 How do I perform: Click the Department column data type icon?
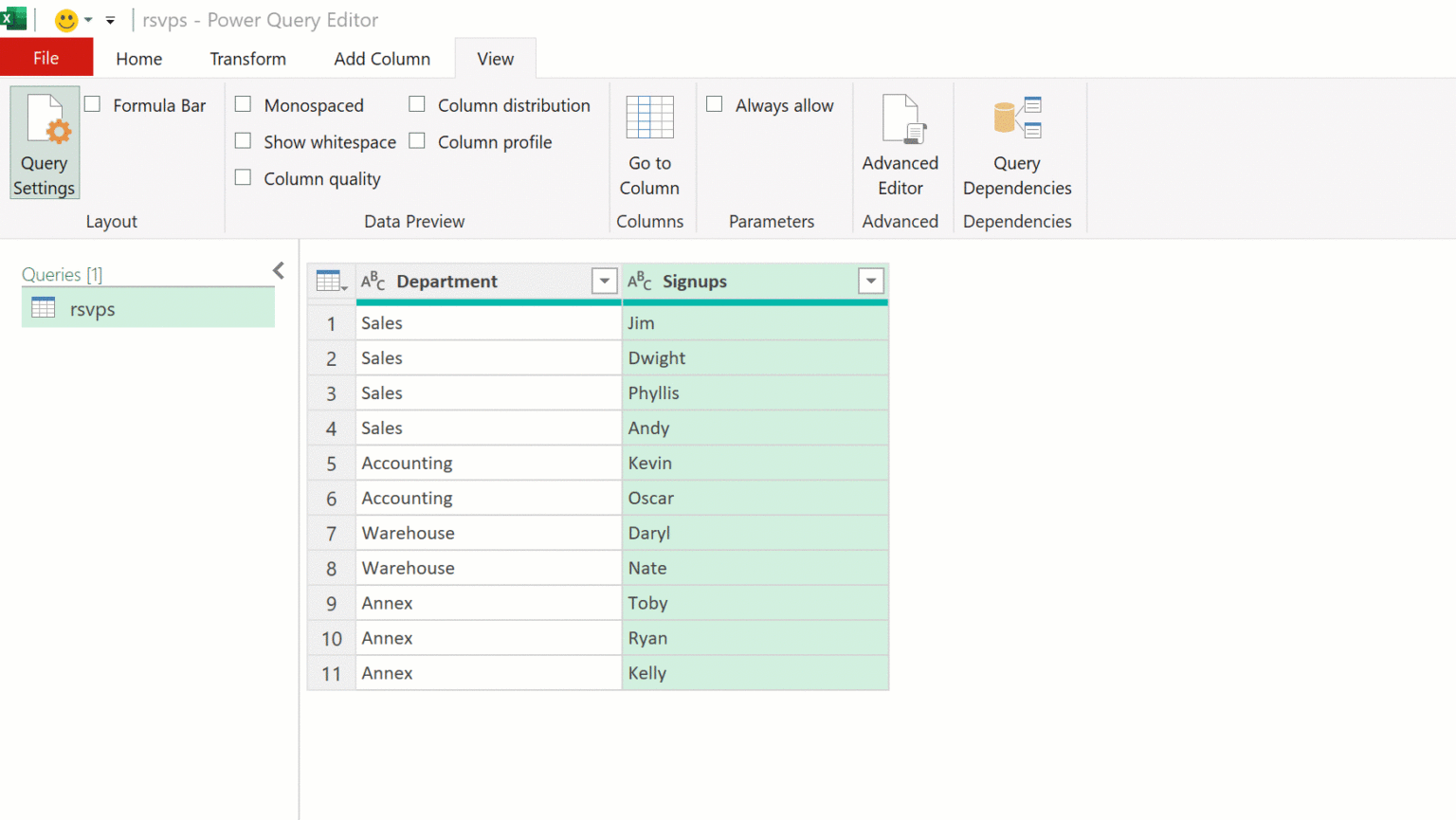click(373, 282)
